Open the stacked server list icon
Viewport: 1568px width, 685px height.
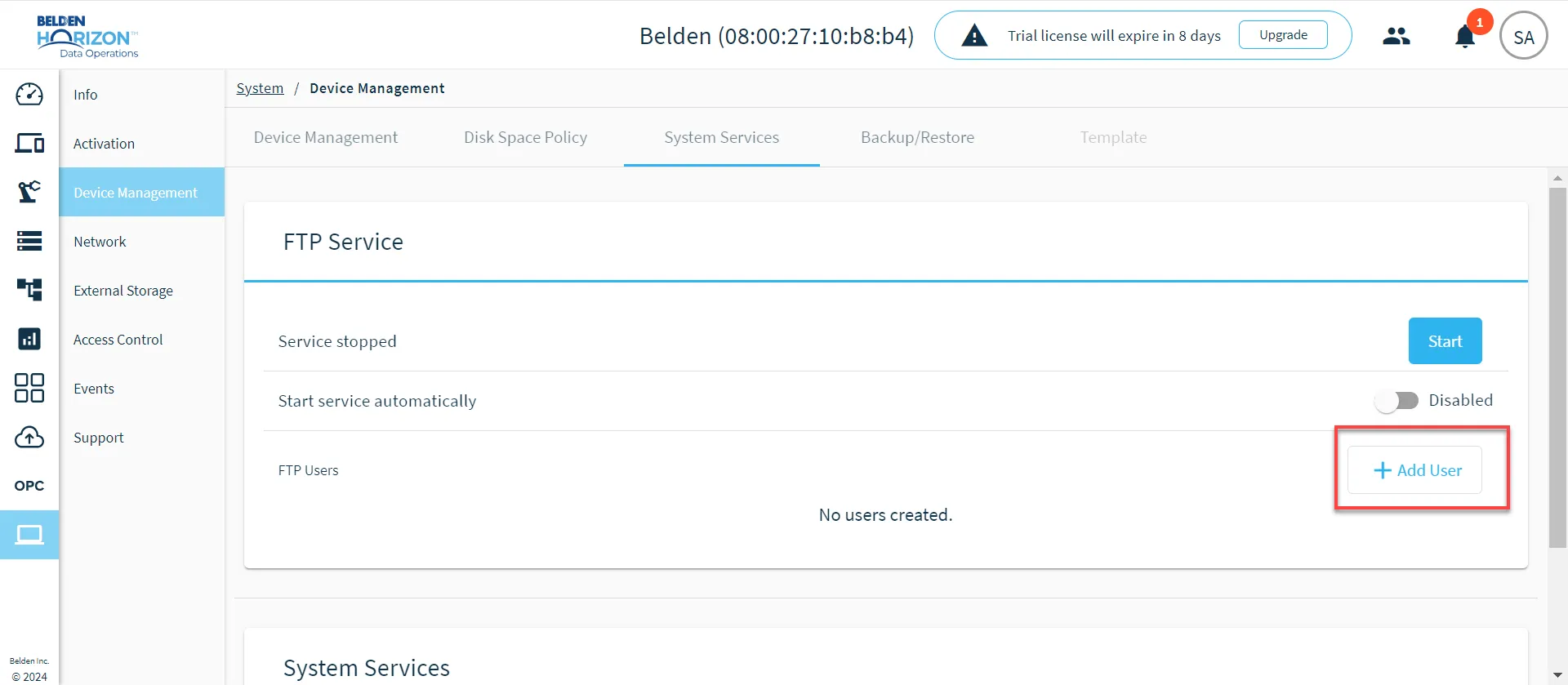(x=29, y=241)
